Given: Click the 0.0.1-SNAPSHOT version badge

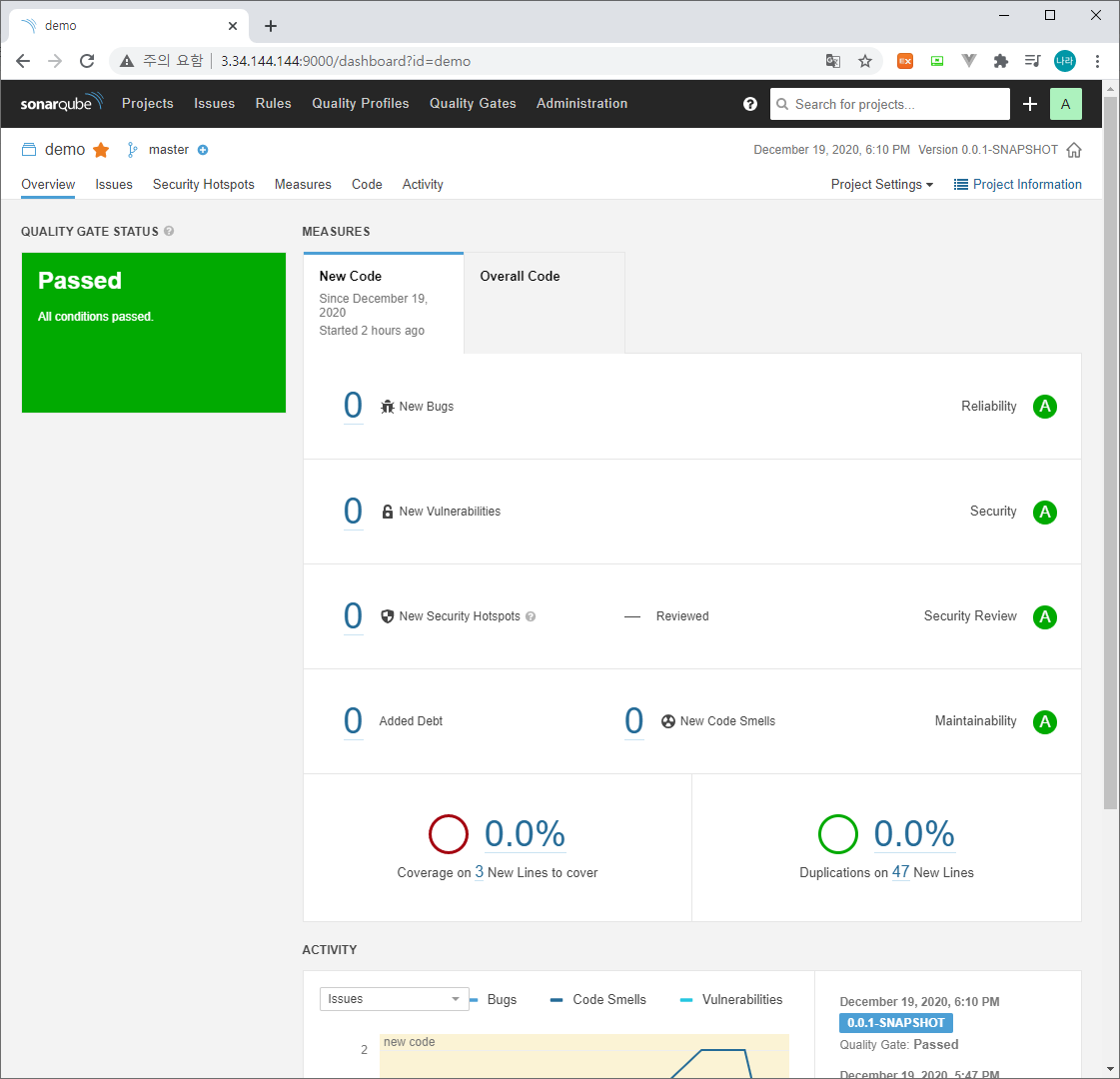Looking at the screenshot, I should [x=896, y=1023].
